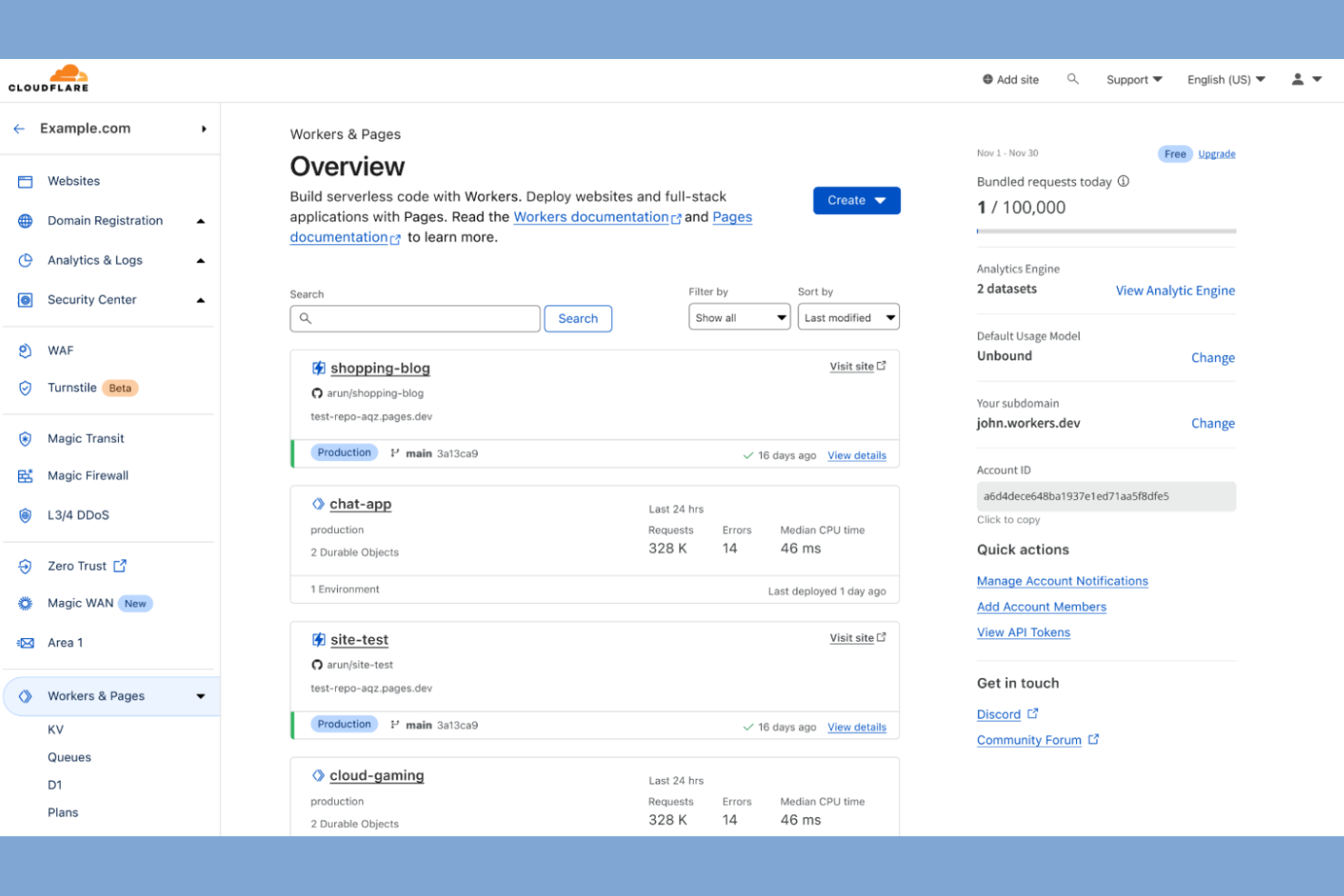Open the search magnifier in top bar
This screenshot has width=1344, height=896.
[1072, 79]
